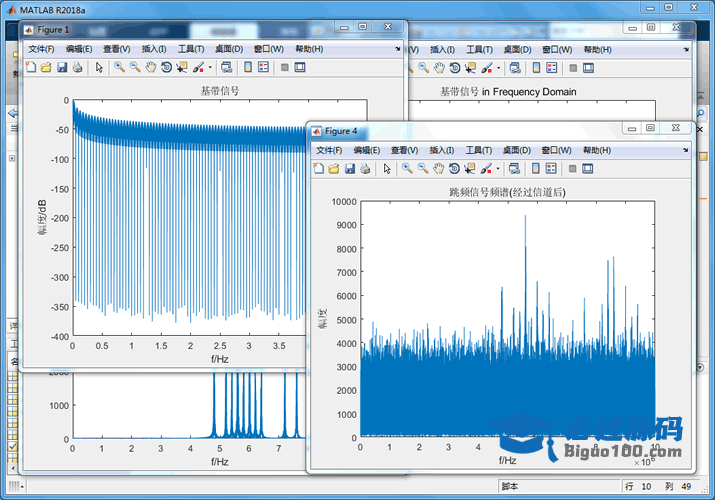Select Rotate 3D tool in Figure 4
Image resolution: width=715 pixels, height=500 pixels.
454,169
